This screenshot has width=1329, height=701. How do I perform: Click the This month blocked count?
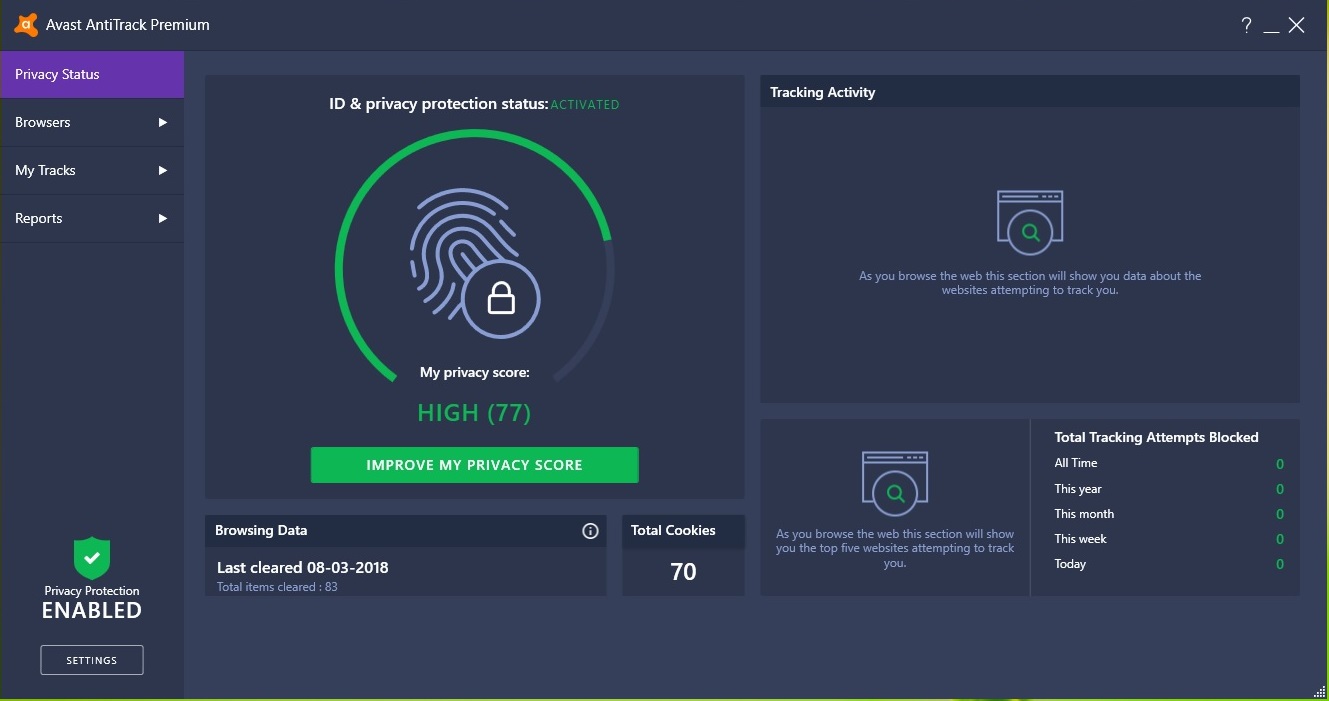1280,514
